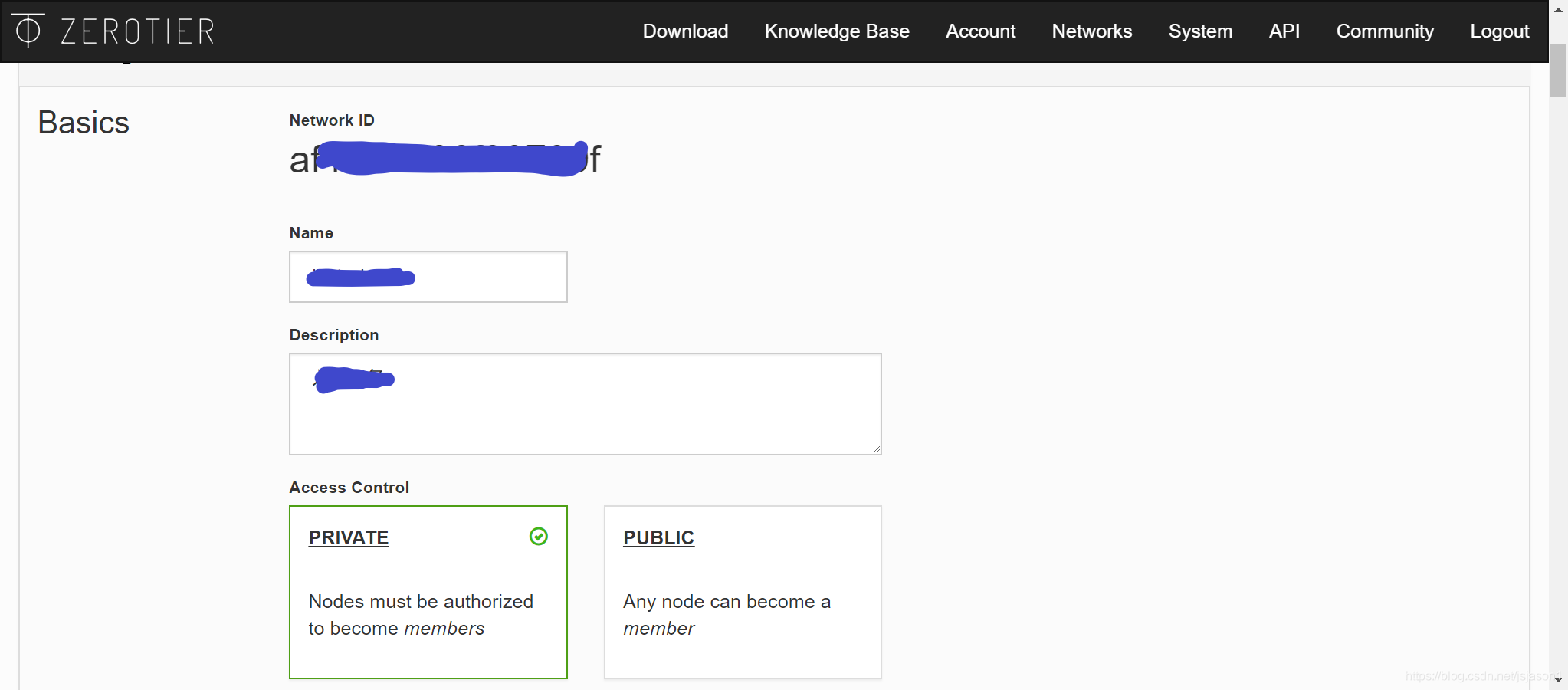The image size is (1568, 690).
Task: Click the ZEROTIER brand text
Action: [x=138, y=31]
